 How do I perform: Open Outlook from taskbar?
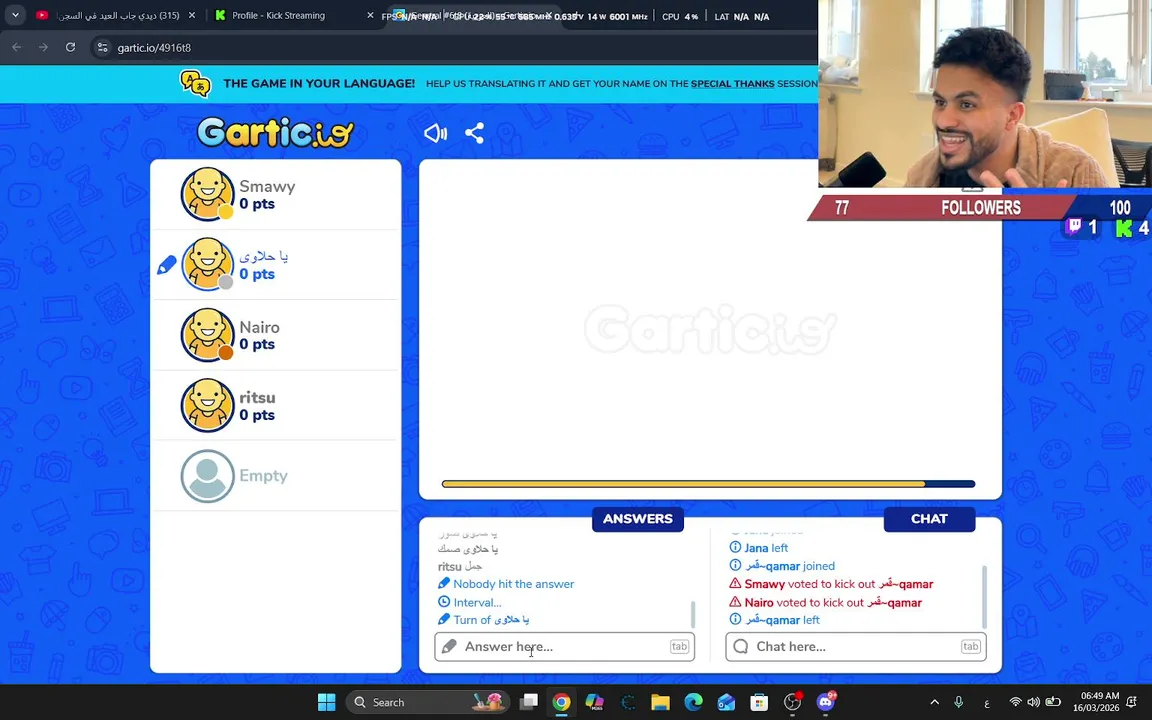[x=727, y=702]
